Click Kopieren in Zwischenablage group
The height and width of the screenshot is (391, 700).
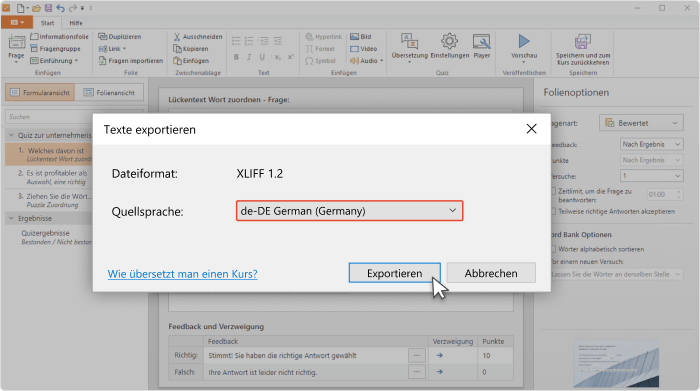tap(191, 49)
